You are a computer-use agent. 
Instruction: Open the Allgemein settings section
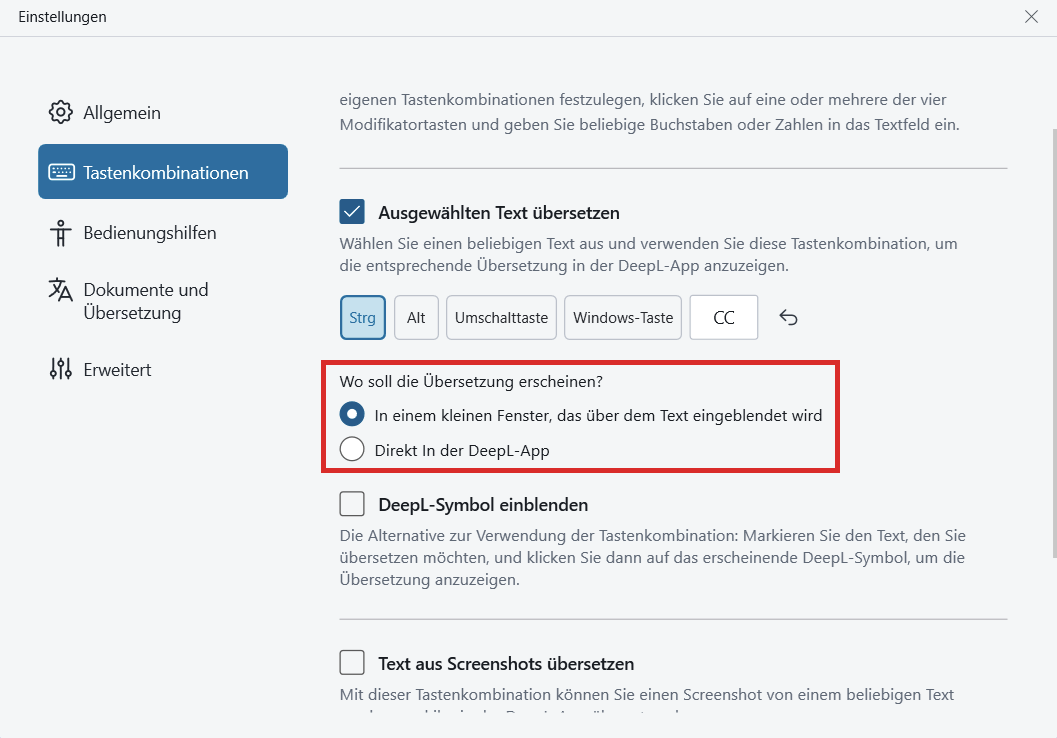coord(122,113)
